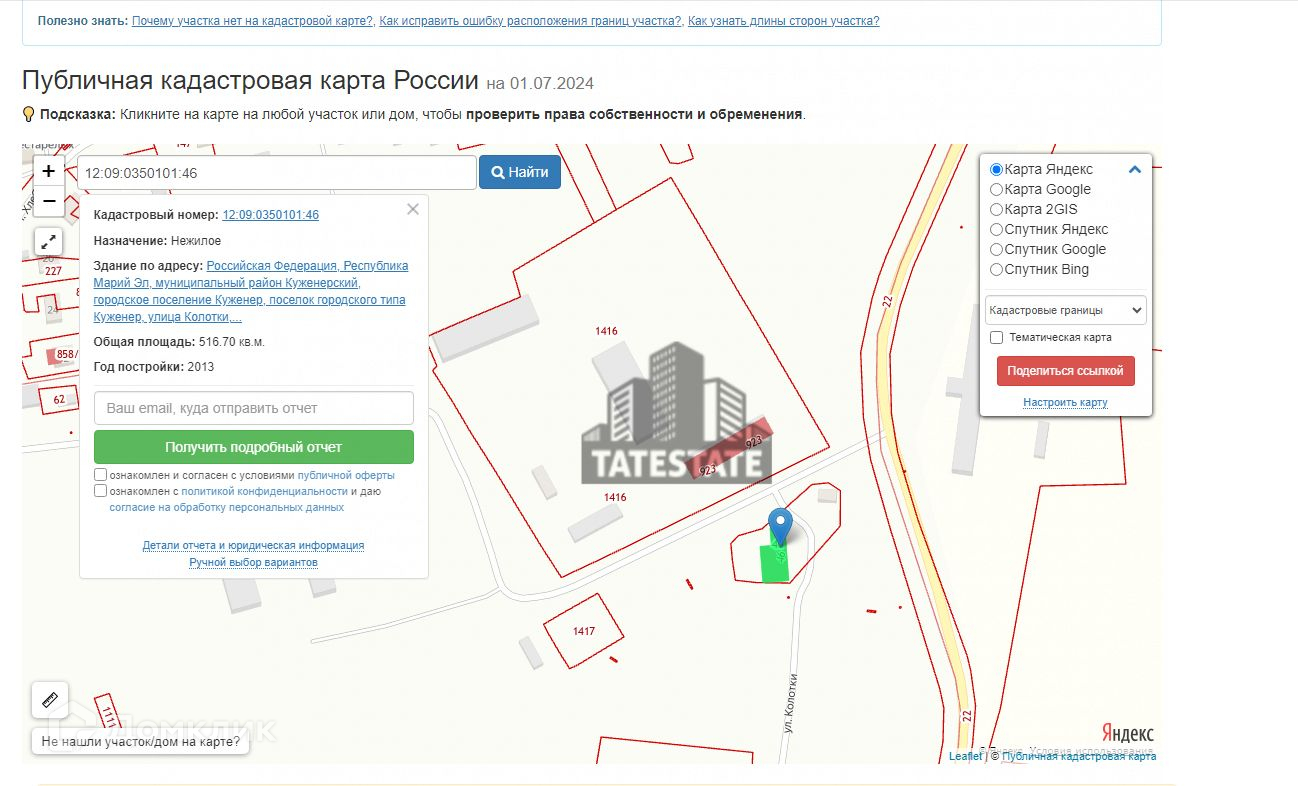Collapse the map layers panel chevron
Screen dimensions: 1298x786
(x=1134, y=170)
